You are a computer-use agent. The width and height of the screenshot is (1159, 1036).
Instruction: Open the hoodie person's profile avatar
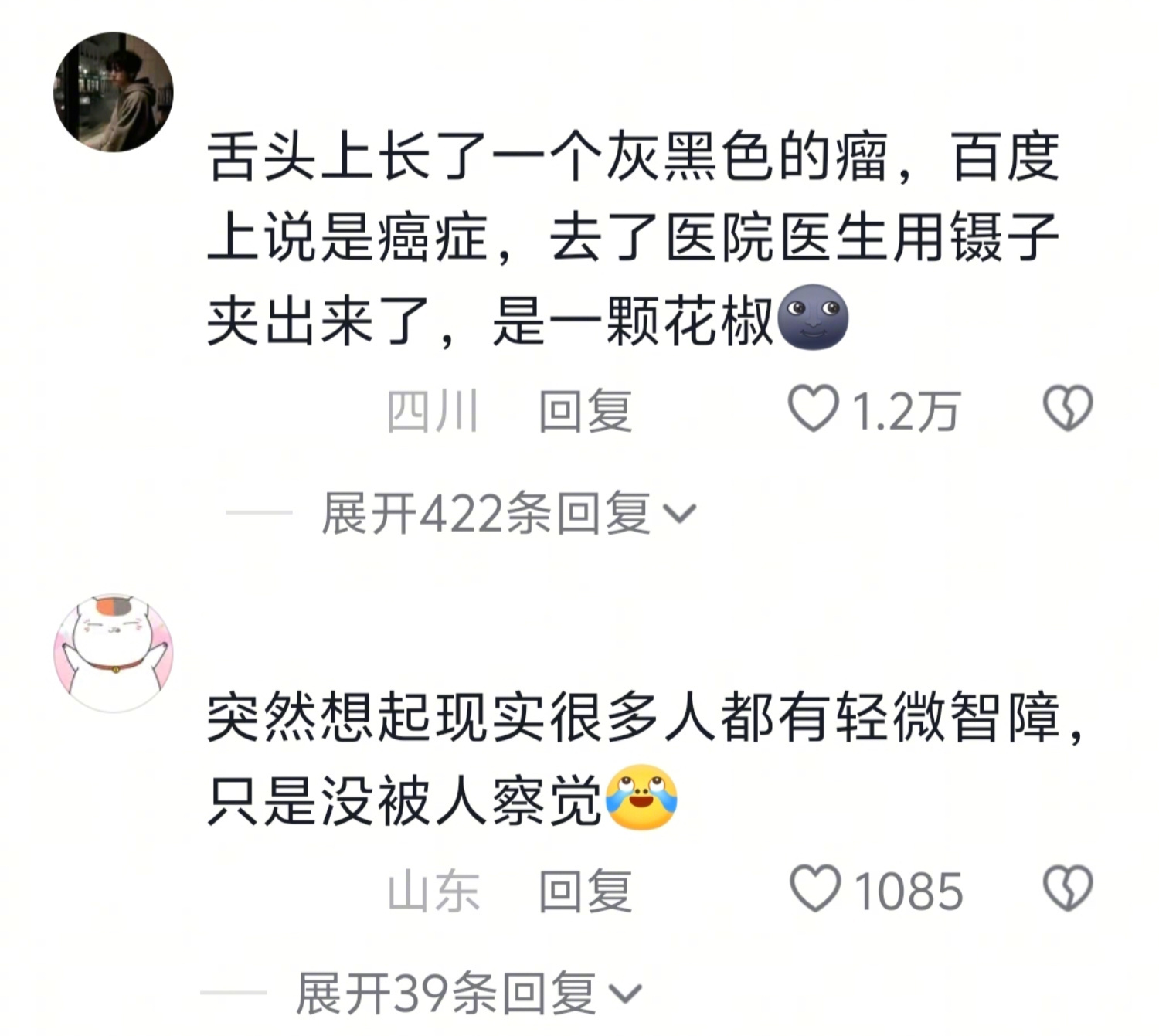[114, 91]
